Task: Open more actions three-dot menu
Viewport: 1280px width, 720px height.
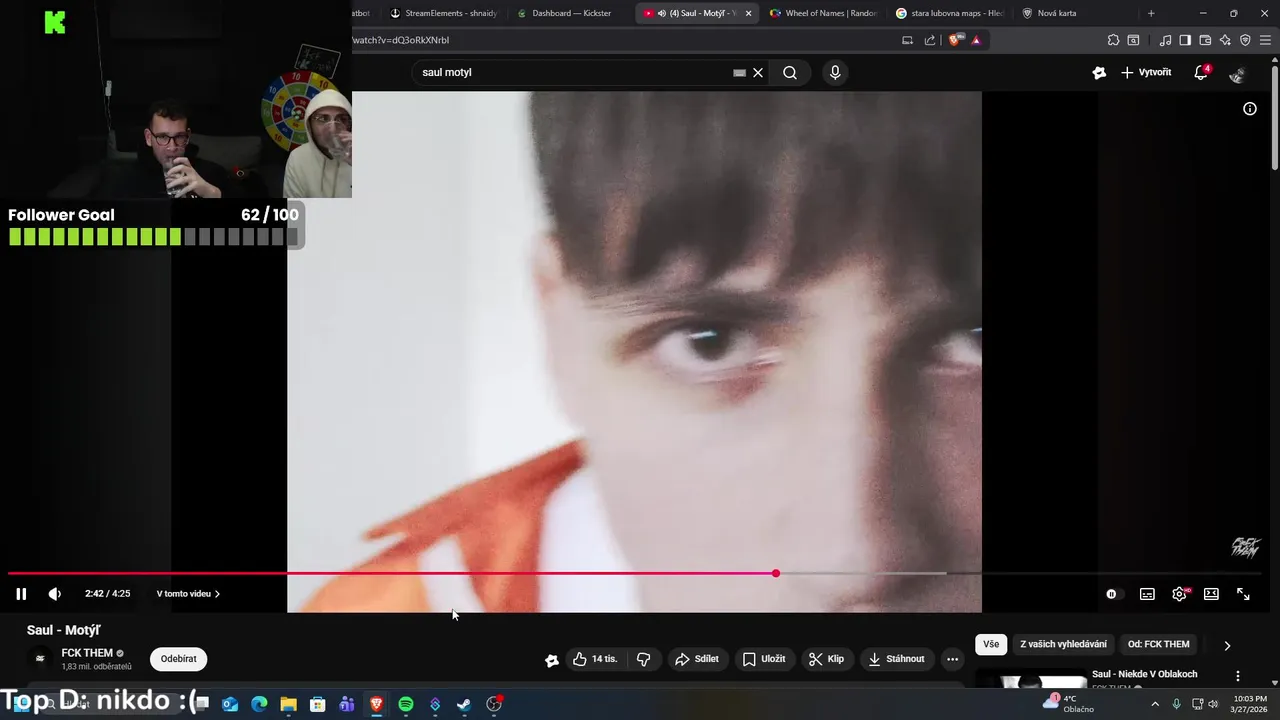Action: click(x=952, y=659)
